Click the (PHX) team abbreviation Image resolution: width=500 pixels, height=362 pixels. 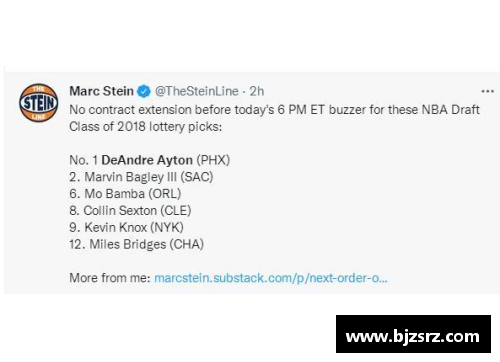213,160
